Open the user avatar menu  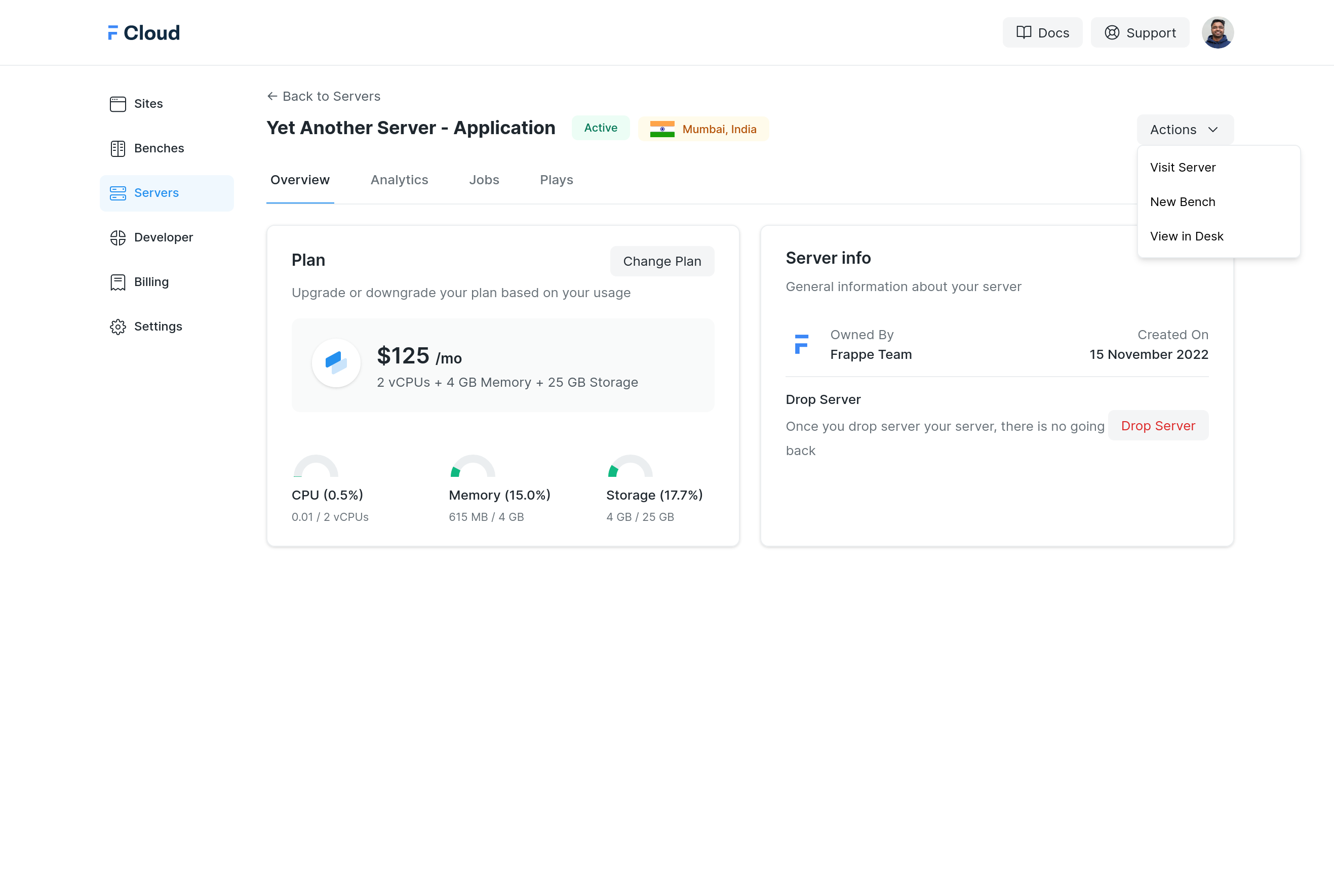1218,32
